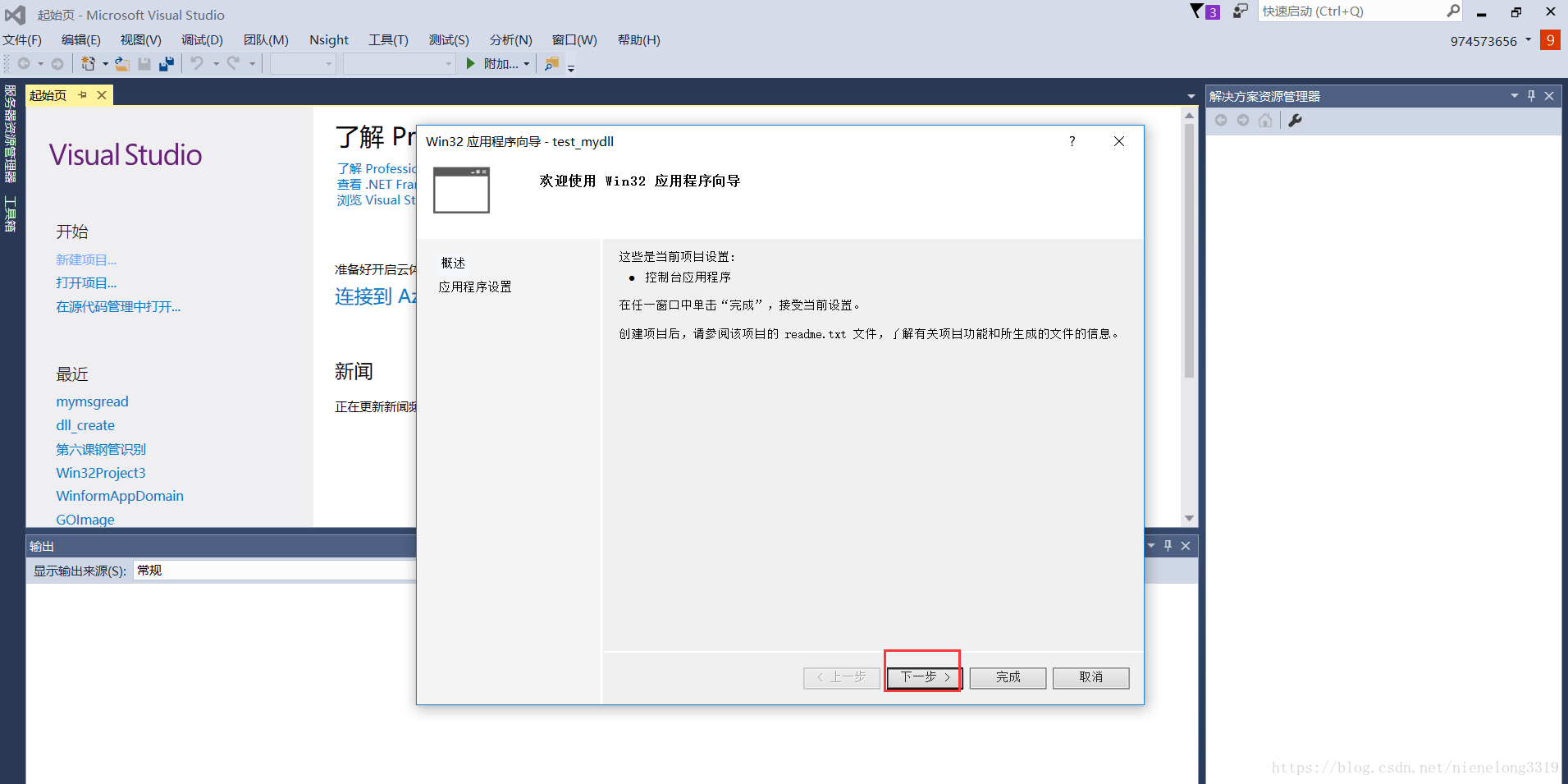Close the Win32 Application Wizard dialog
The image size is (1568, 784).
tap(1118, 141)
